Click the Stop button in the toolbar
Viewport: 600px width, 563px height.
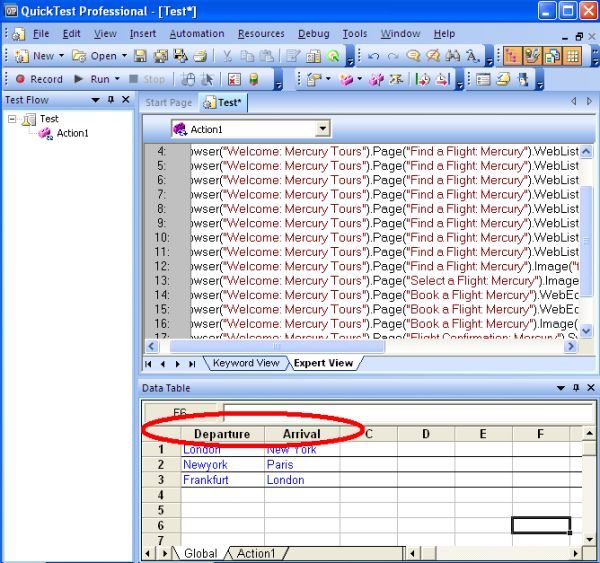(x=147, y=79)
